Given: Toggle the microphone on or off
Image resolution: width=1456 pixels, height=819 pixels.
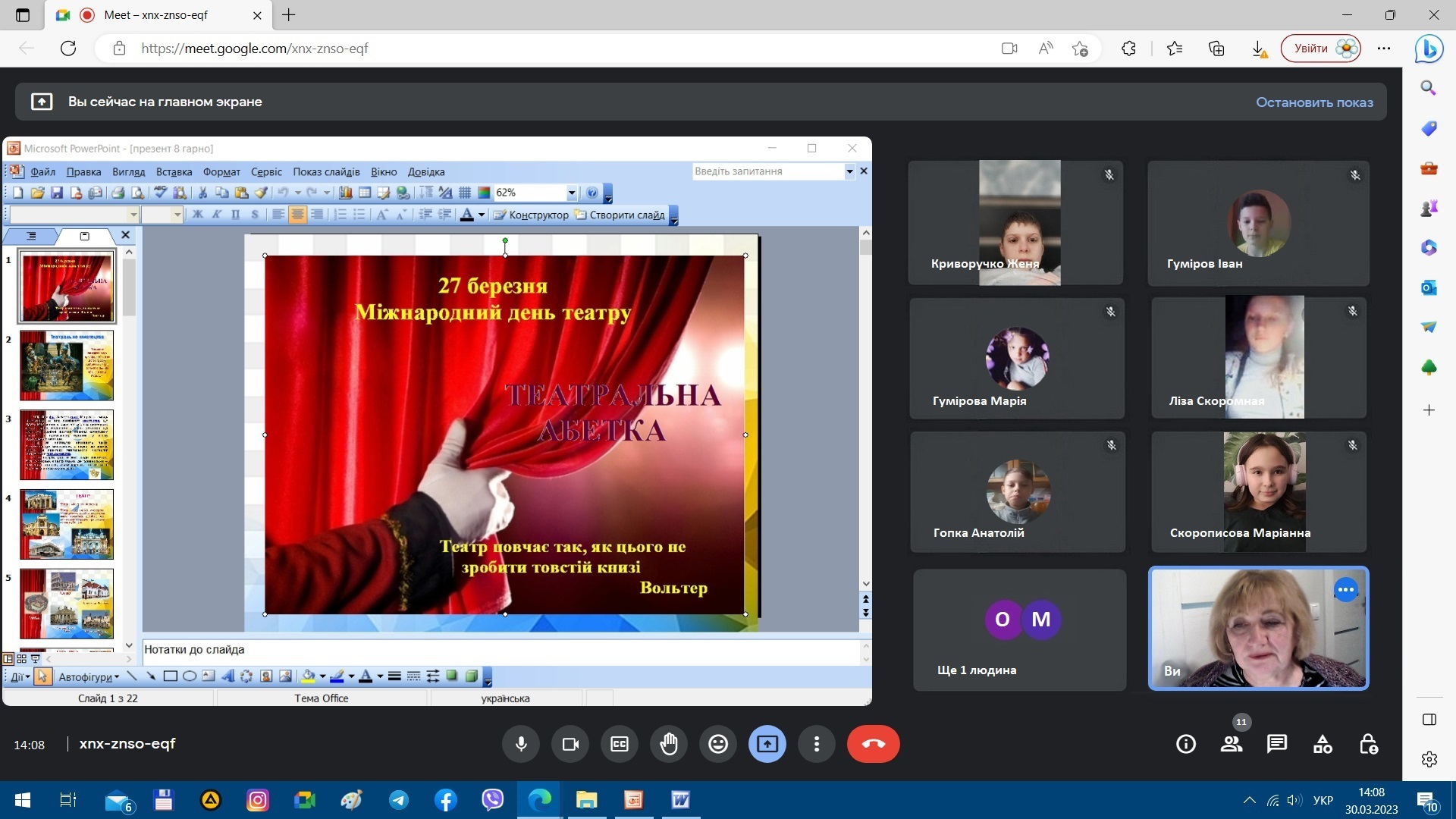Looking at the screenshot, I should [521, 744].
